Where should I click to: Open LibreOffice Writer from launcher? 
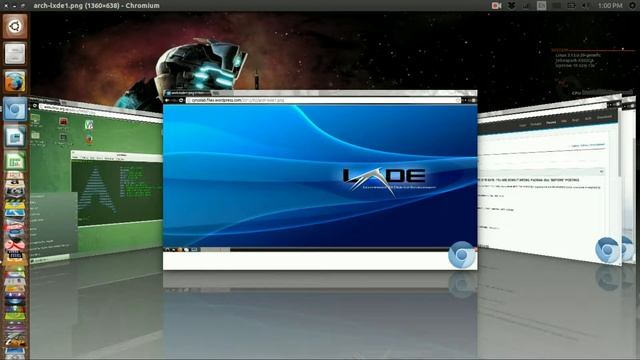15,136
